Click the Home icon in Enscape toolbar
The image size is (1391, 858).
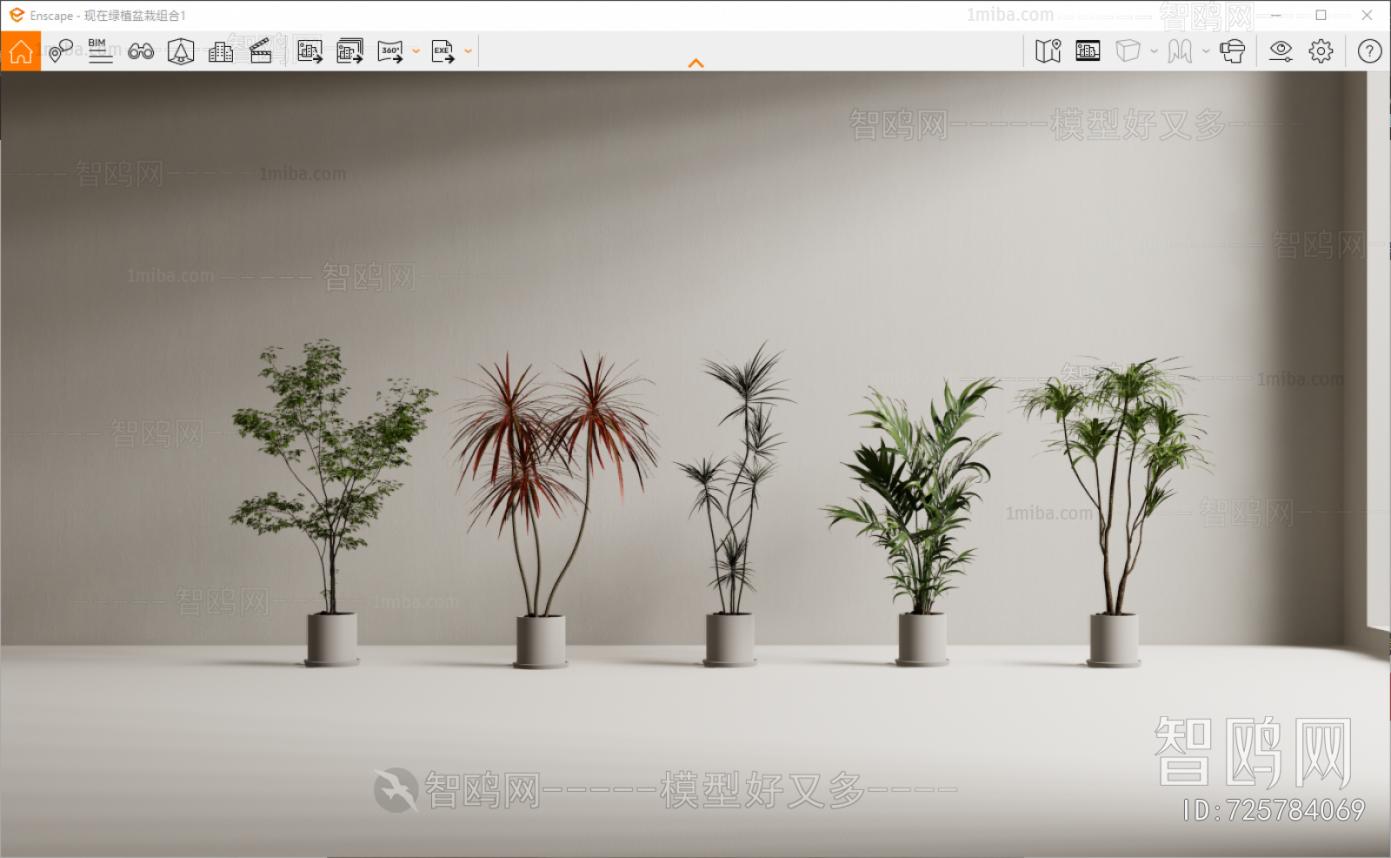coord(21,51)
